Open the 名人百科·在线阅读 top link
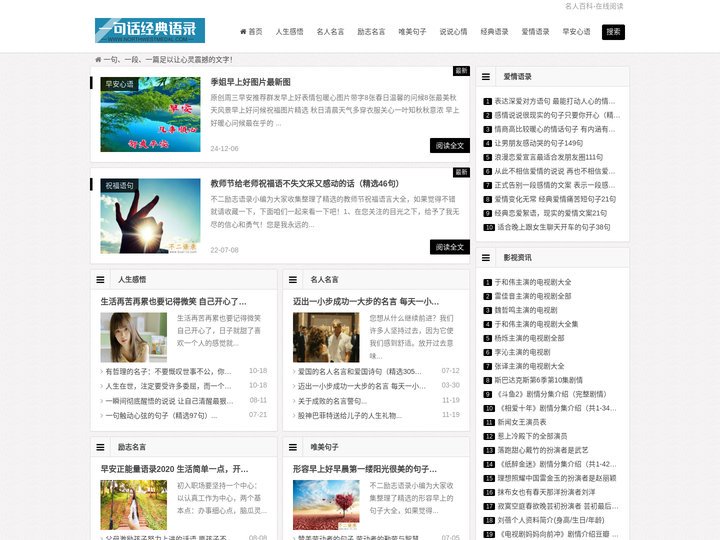 pyautogui.click(x=594, y=6)
